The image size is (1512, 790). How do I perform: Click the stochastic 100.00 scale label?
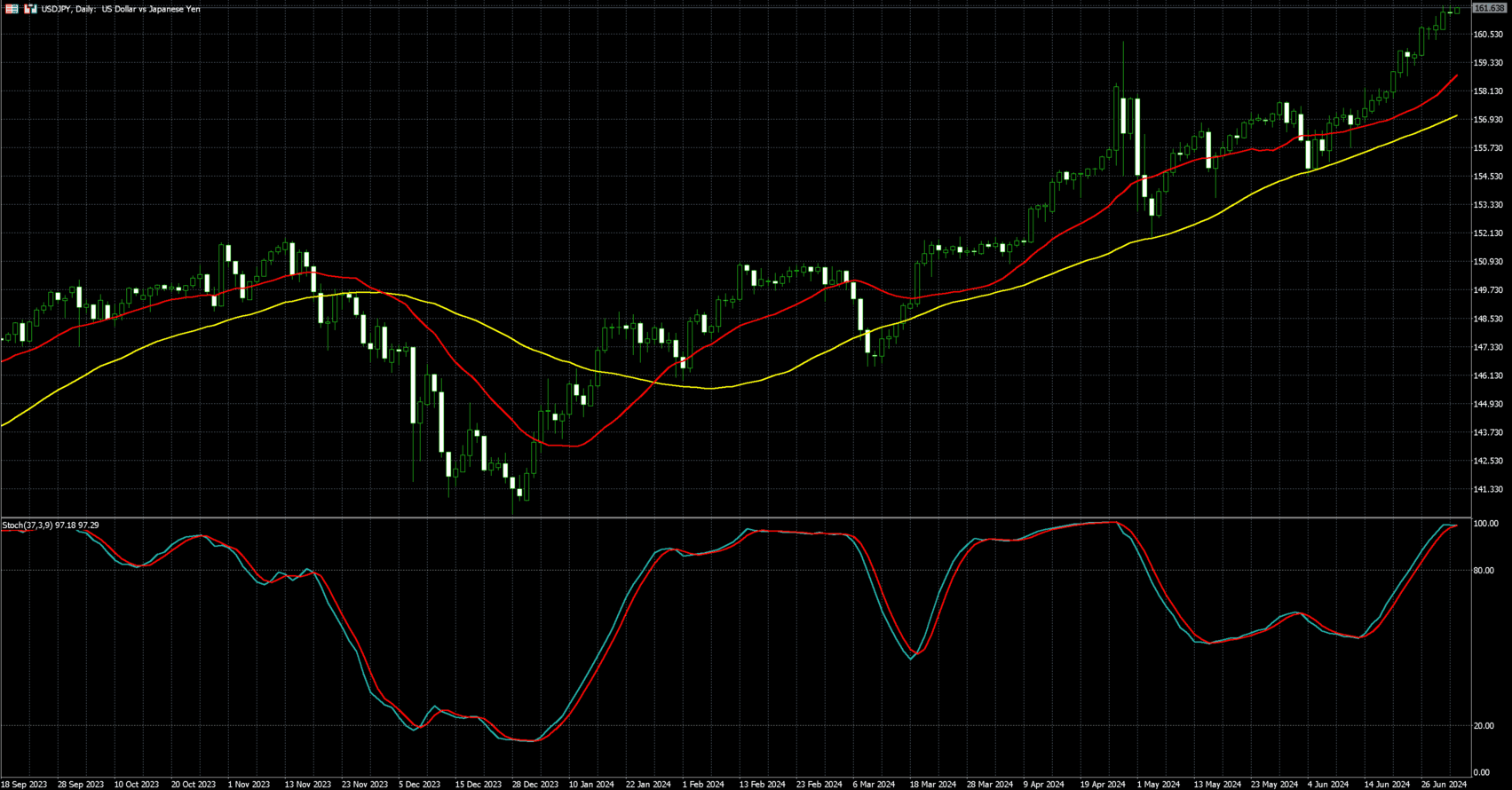tap(1485, 525)
